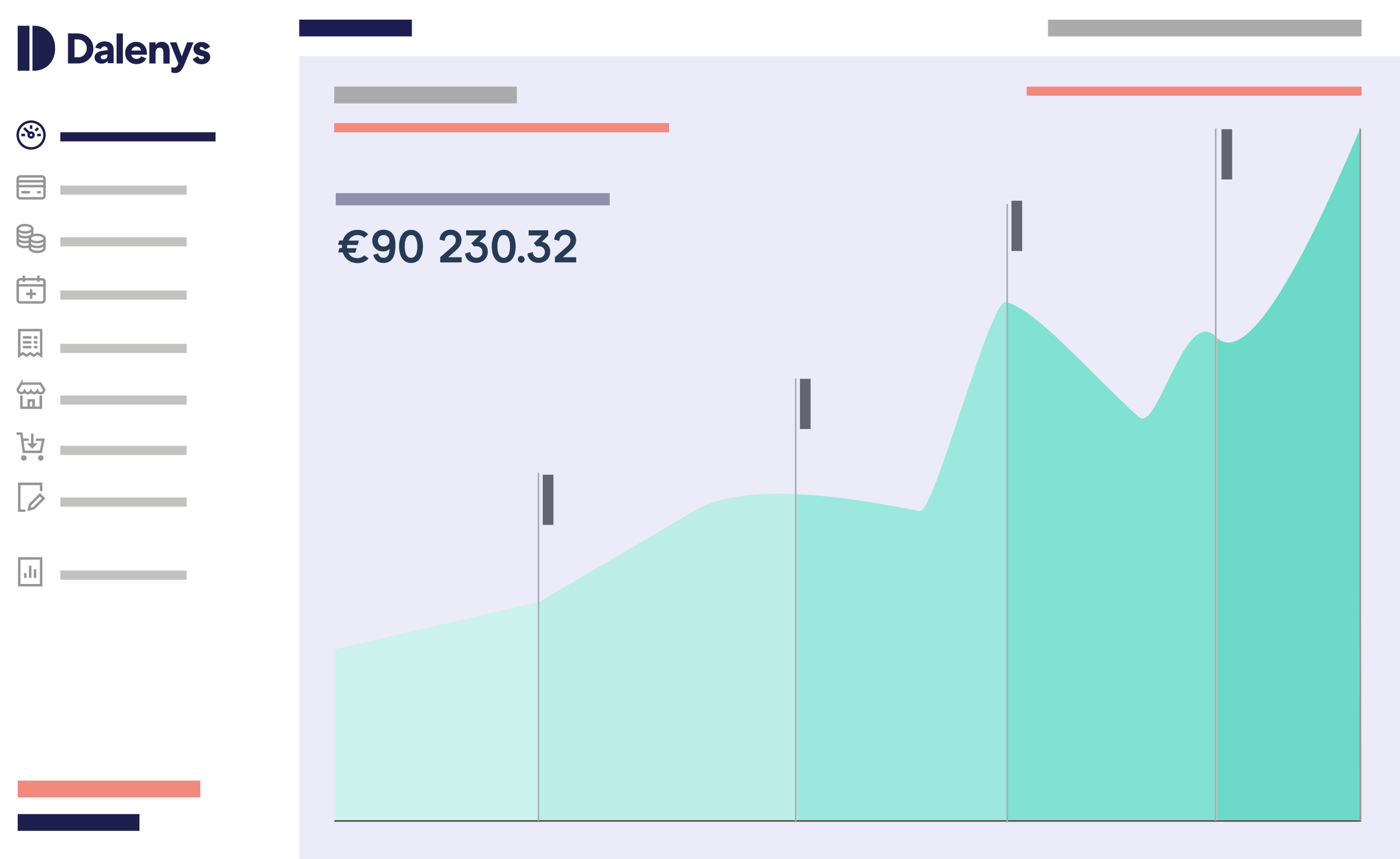The height and width of the screenshot is (859, 1400).
Task: Click the €90 230.32 amount figure
Action: coord(458,247)
